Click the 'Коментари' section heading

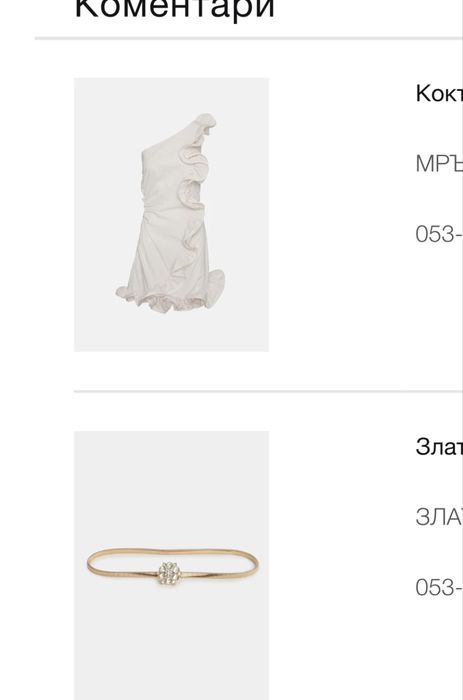coord(175,9)
